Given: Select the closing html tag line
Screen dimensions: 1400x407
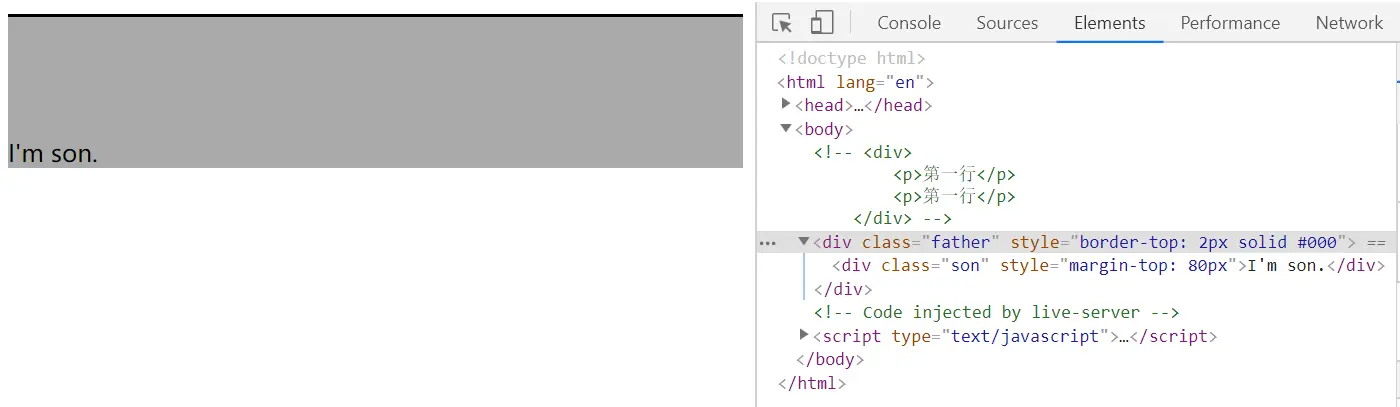Looking at the screenshot, I should pos(812,382).
